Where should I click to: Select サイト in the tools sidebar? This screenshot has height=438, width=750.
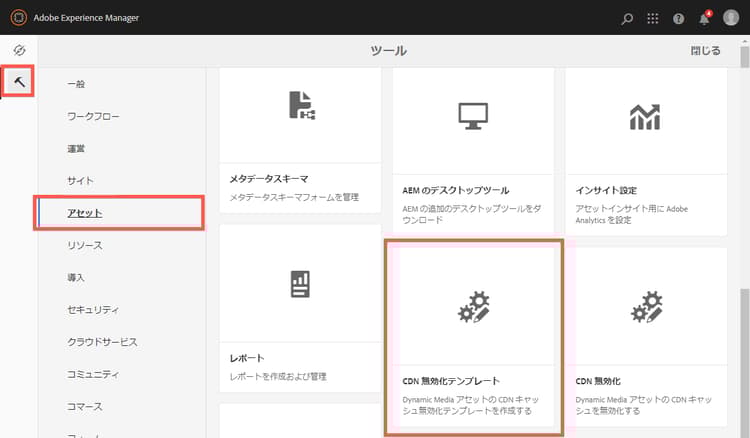point(80,181)
